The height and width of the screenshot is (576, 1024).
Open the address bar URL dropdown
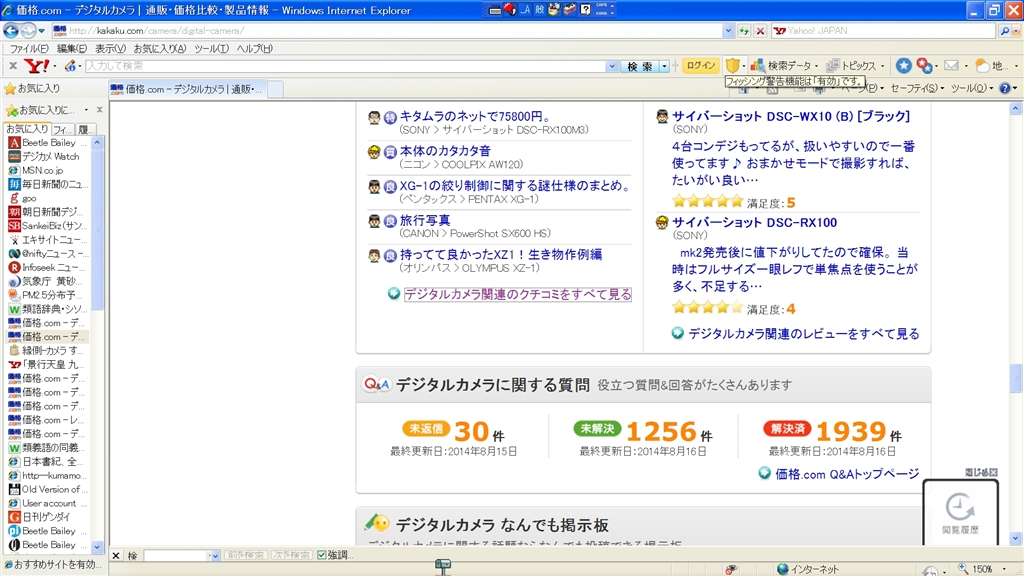tap(728, 31)
